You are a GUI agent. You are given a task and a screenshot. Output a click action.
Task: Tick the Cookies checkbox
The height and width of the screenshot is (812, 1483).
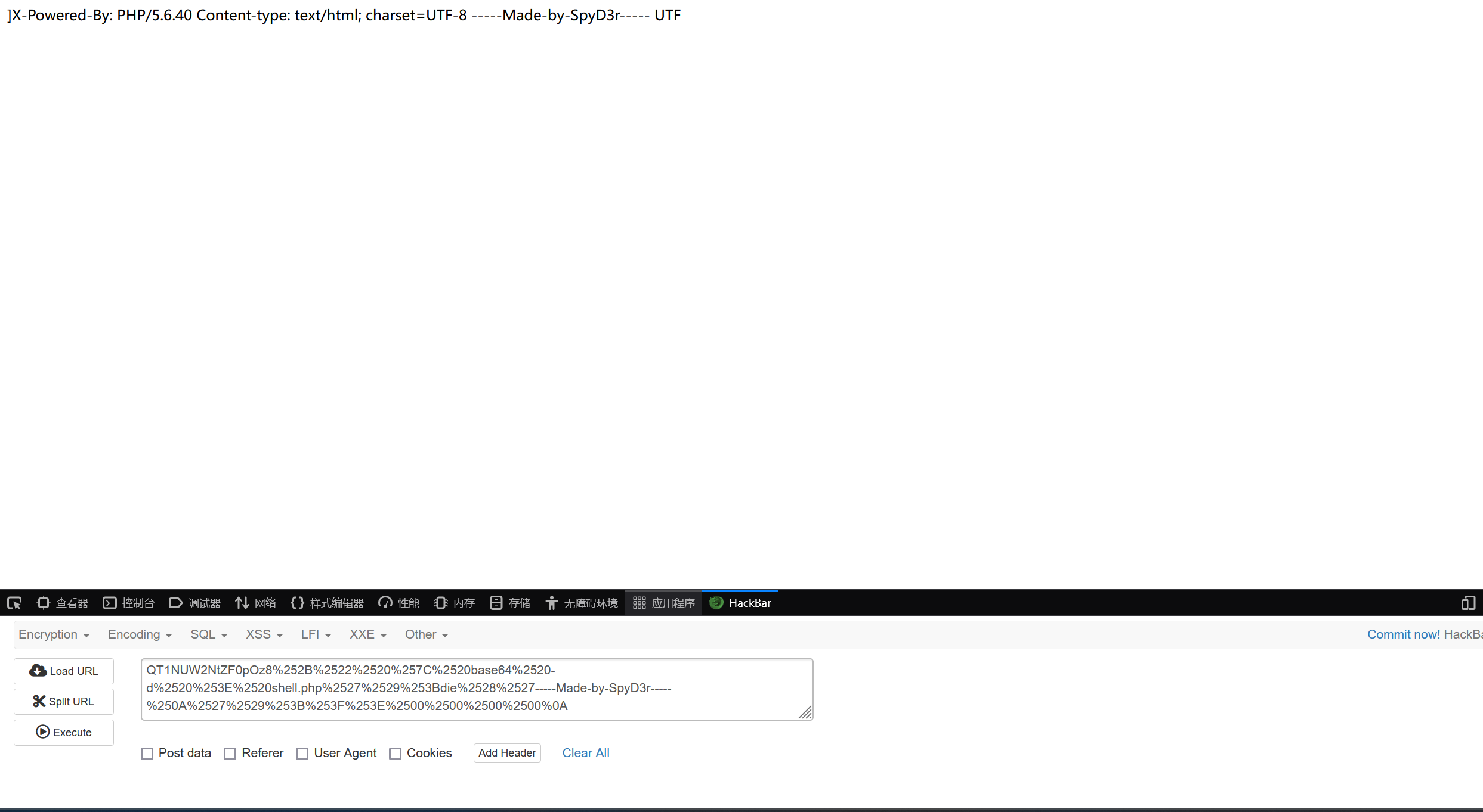395,754
